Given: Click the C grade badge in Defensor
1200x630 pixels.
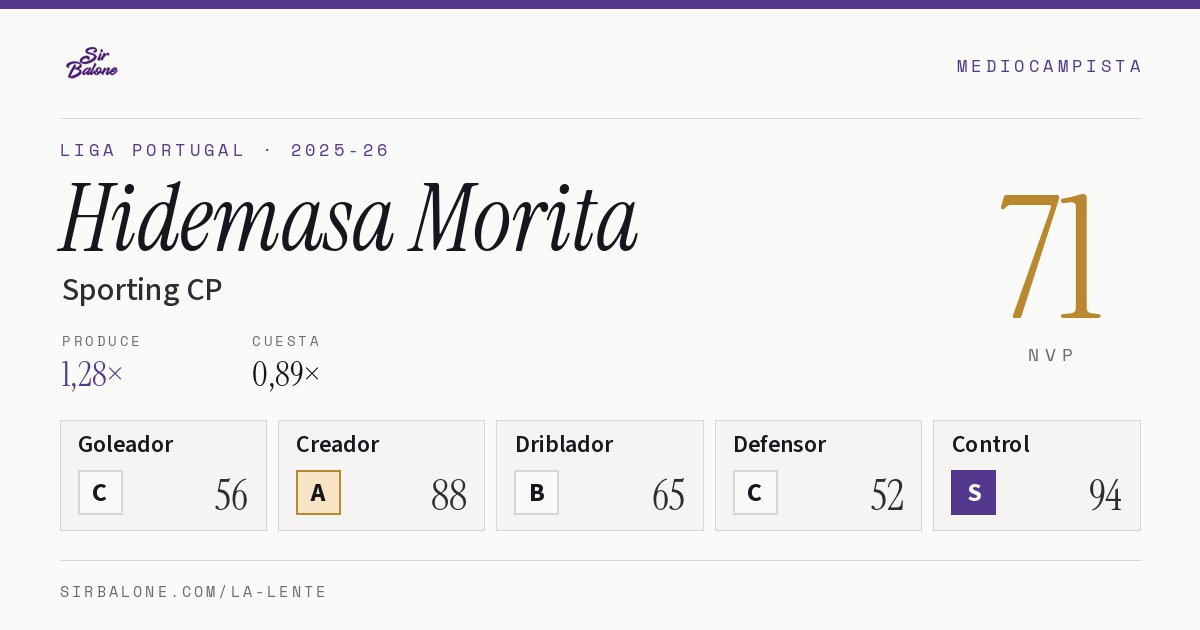Looking at the screenshot, I should click(x=755, y=492).
